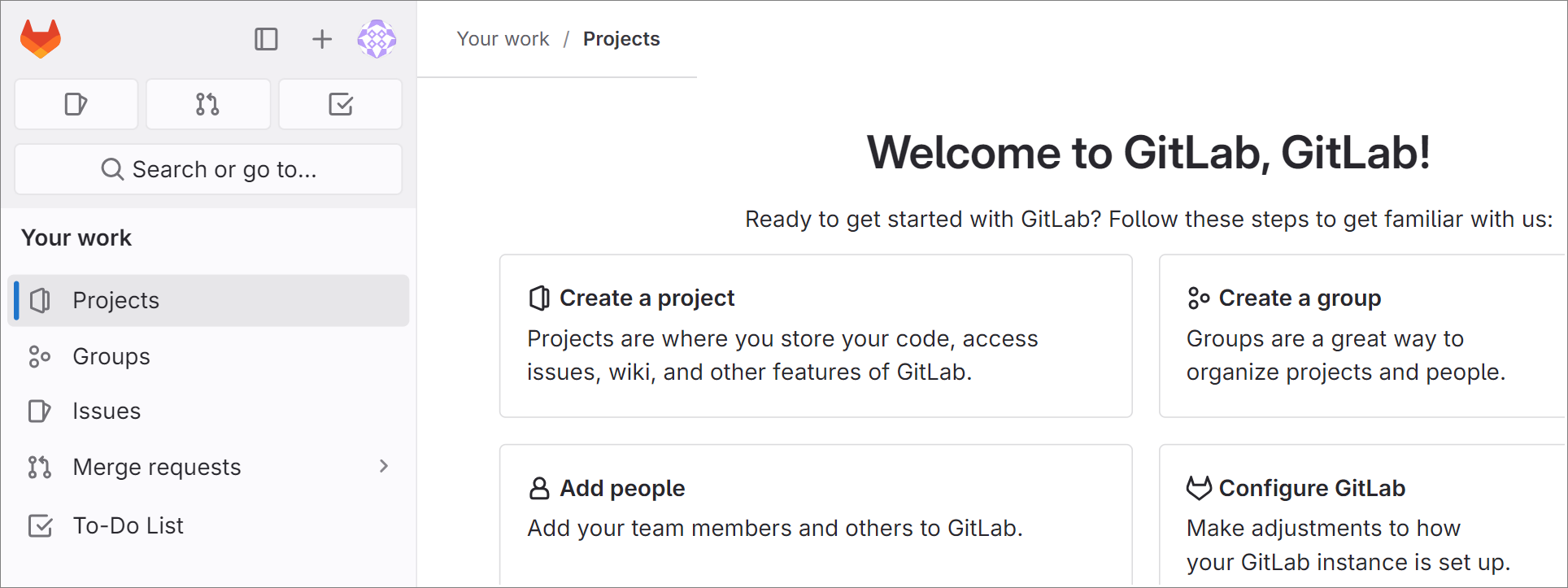
Task: Go to Issues in the sidebar
Action: (x=208, y=411)
